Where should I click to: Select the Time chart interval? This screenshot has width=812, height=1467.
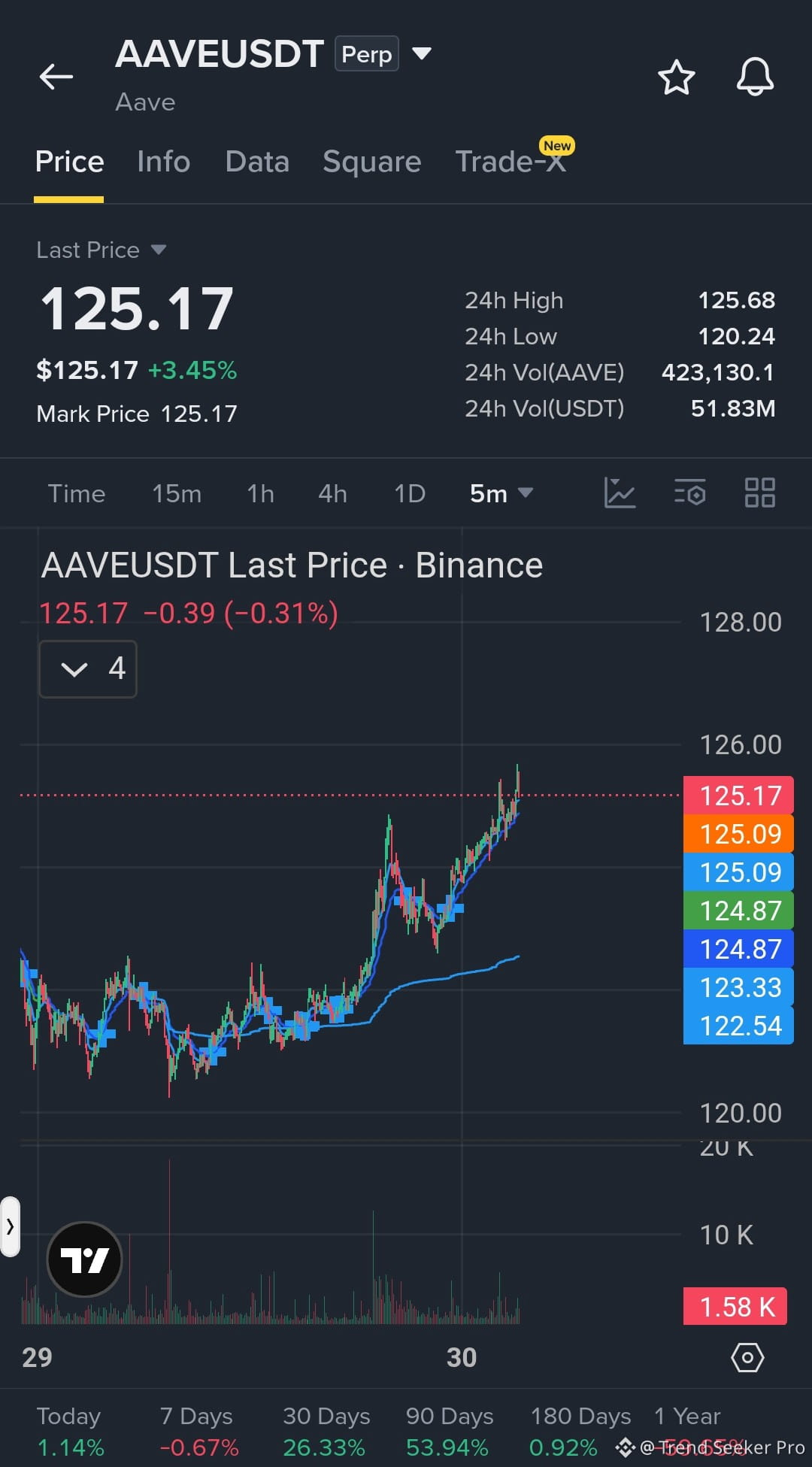[77, 493]
